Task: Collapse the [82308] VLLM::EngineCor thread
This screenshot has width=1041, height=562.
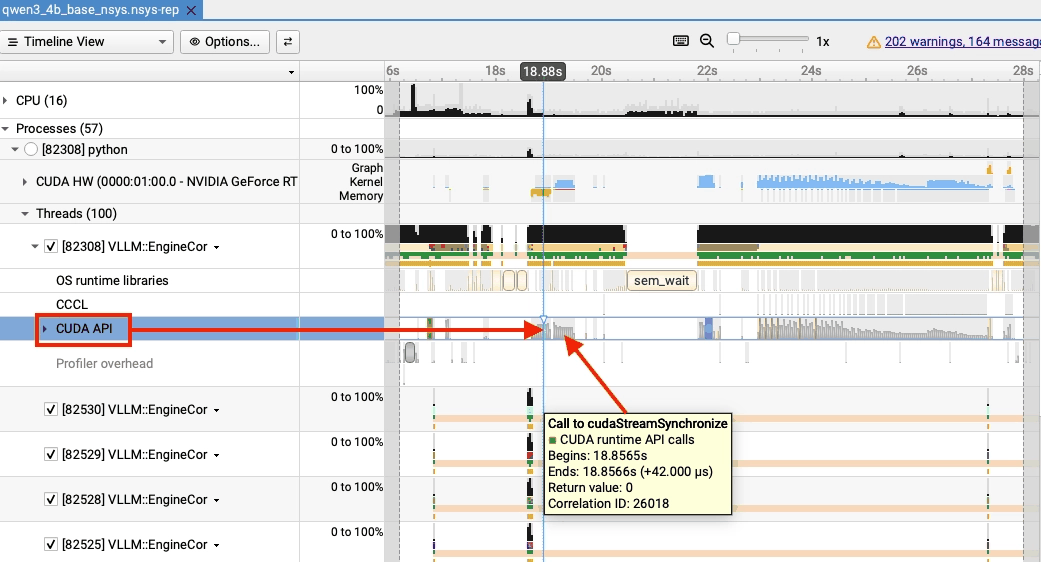Action: tap(35, 247)
